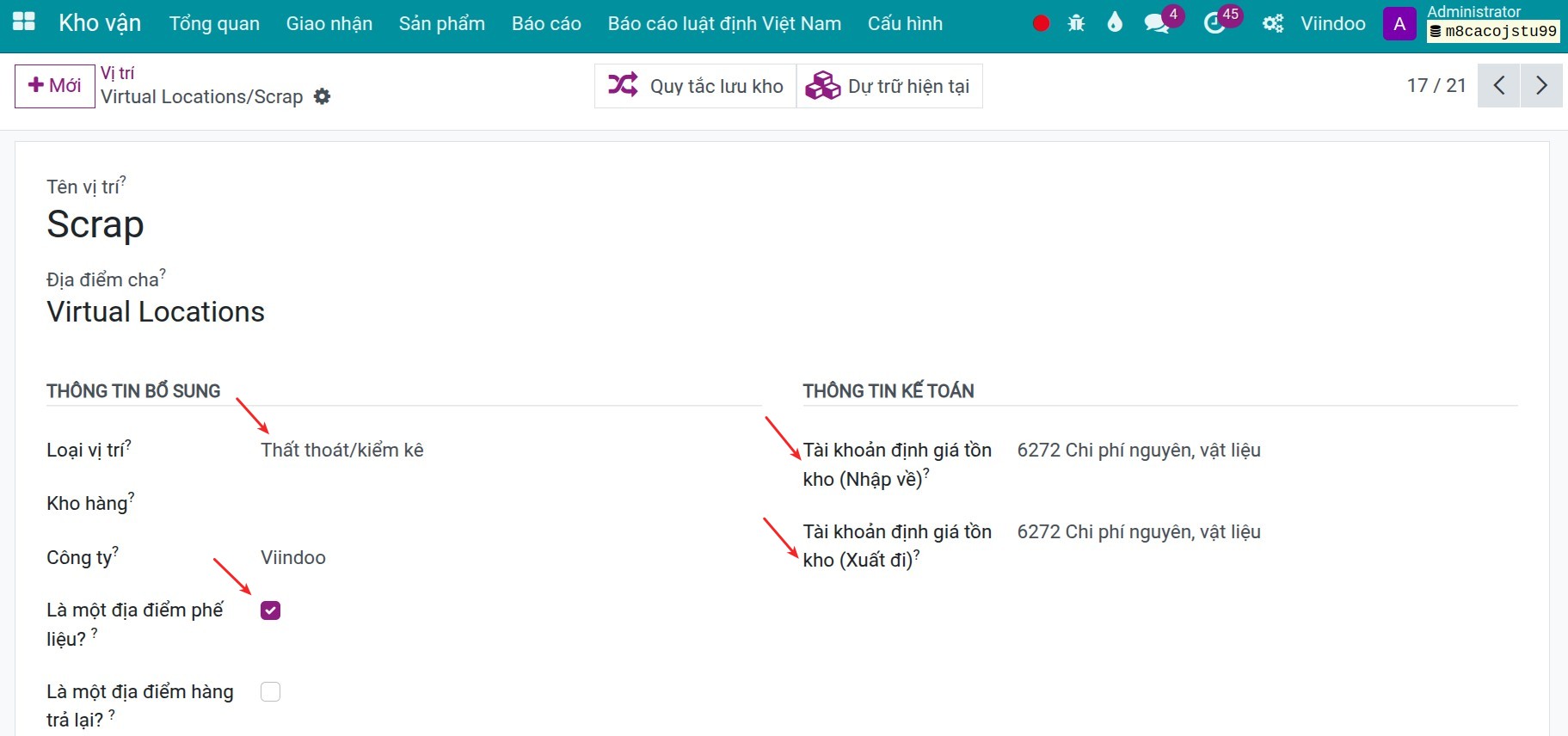The height and width of the screenshot is (736, 1568).
Task: Click the water drop icon
Action: pyautogui.click(x=1115, y=22)
